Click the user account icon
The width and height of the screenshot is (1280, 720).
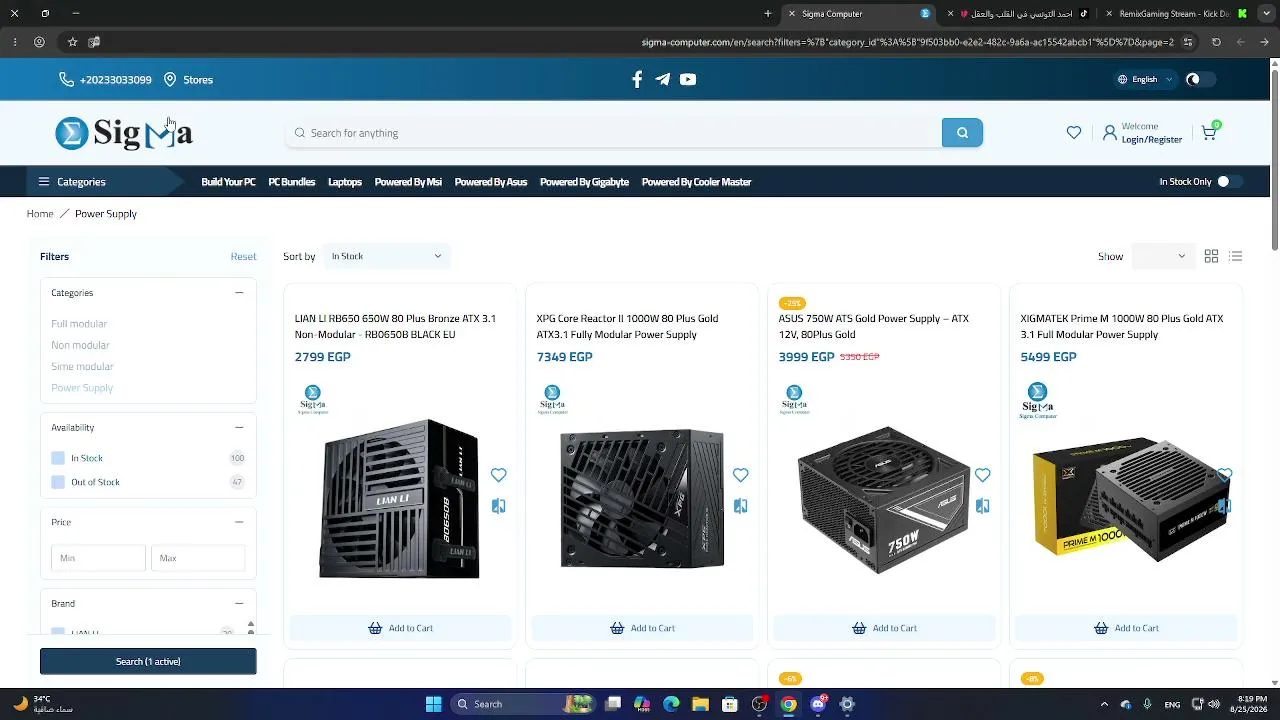[1109, 133]
